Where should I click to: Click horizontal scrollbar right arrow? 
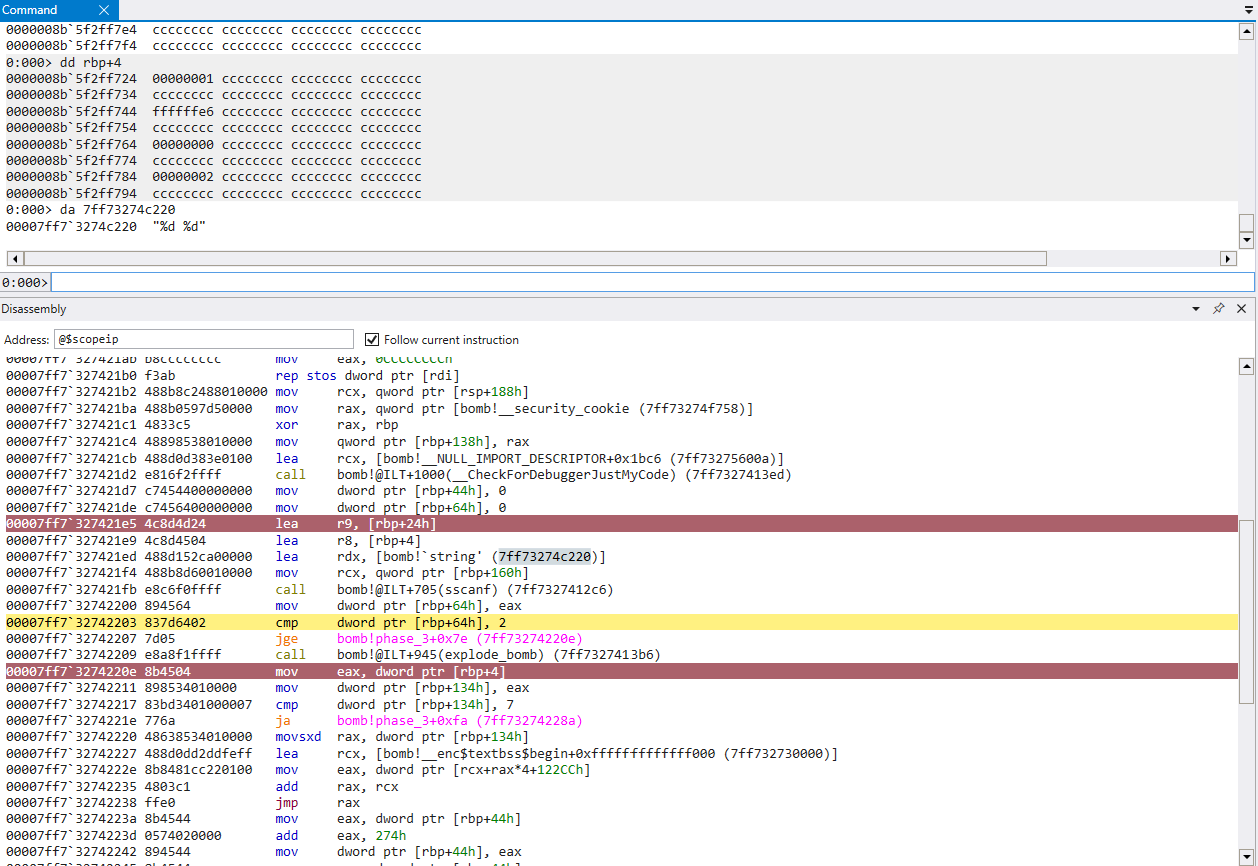(1229, 259)
